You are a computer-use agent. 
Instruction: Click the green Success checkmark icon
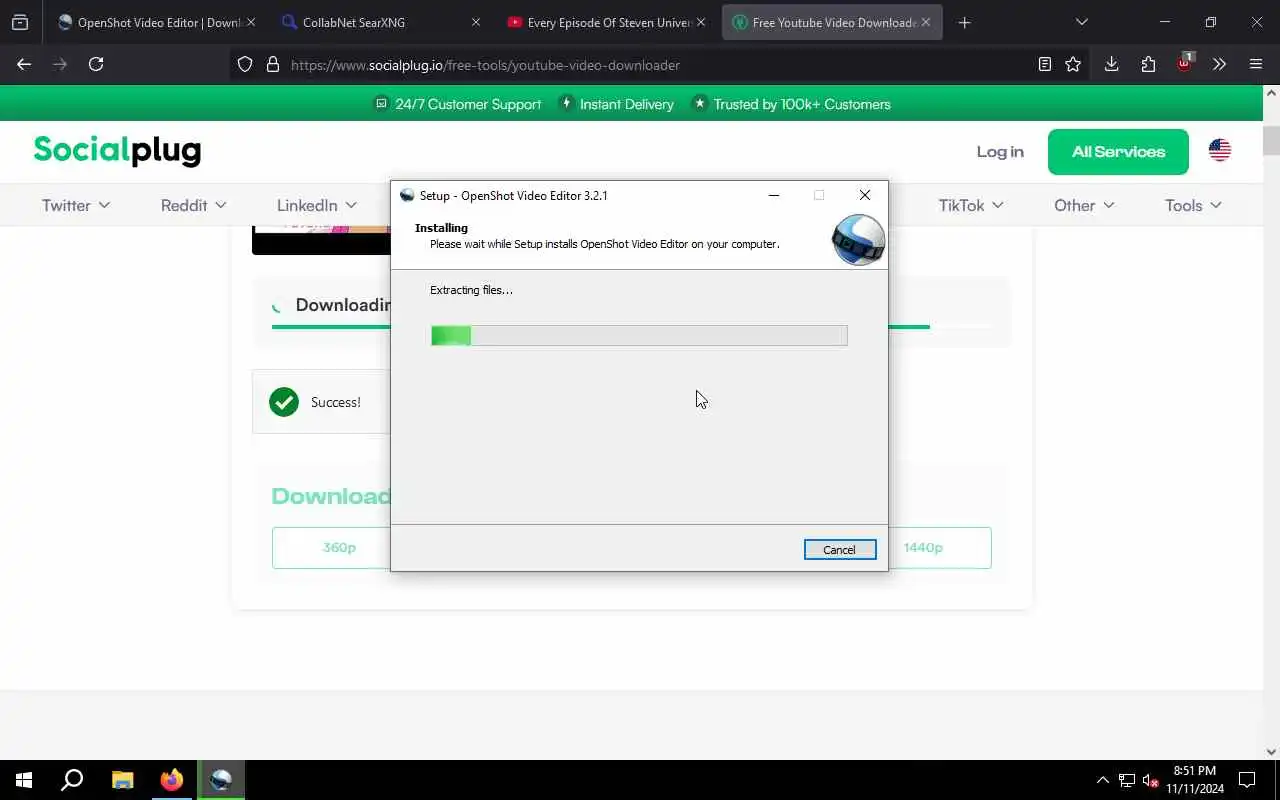(284, 402)
